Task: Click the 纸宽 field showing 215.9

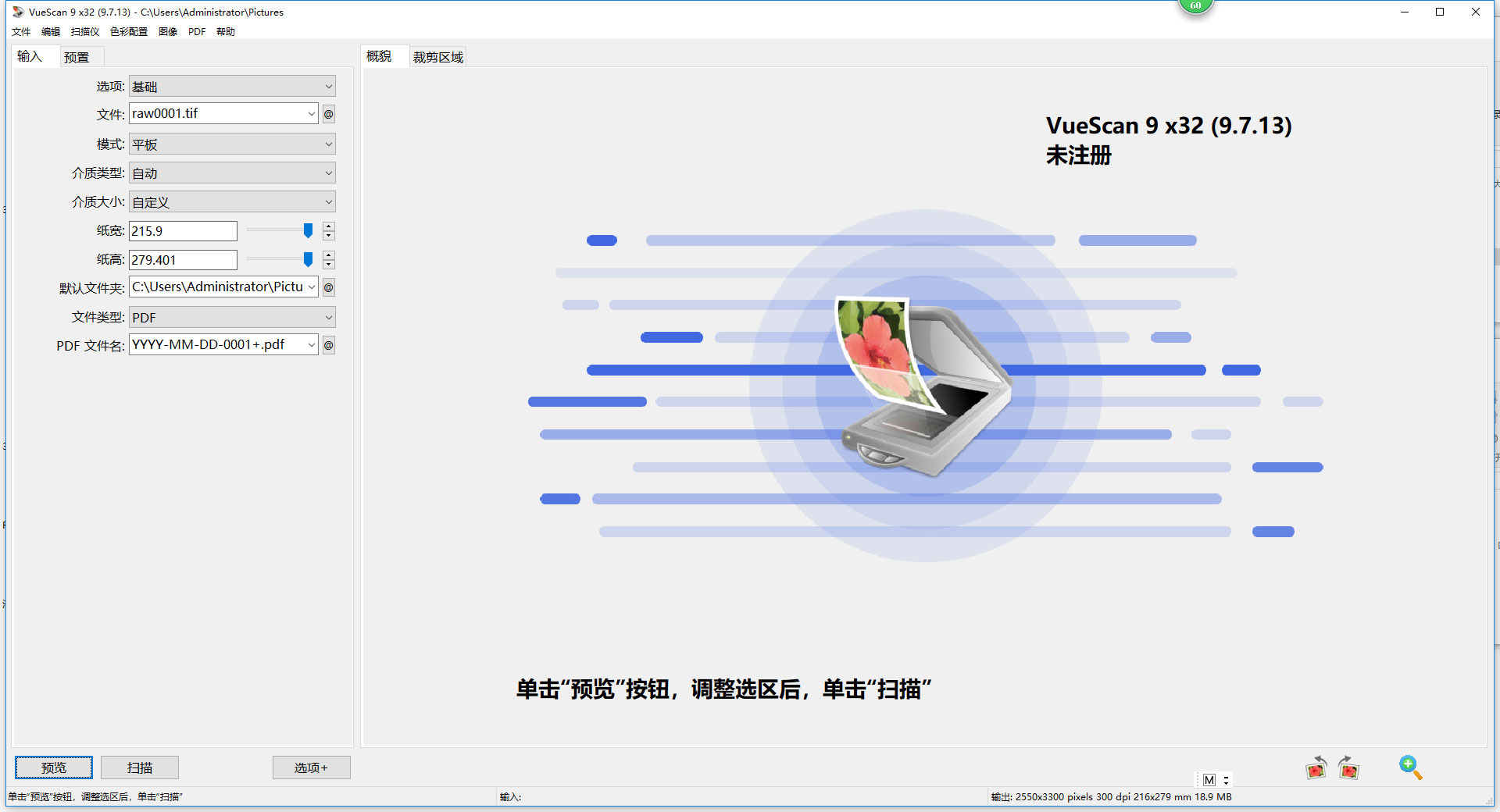Action: pyautogui.click(x=183, y=231)
